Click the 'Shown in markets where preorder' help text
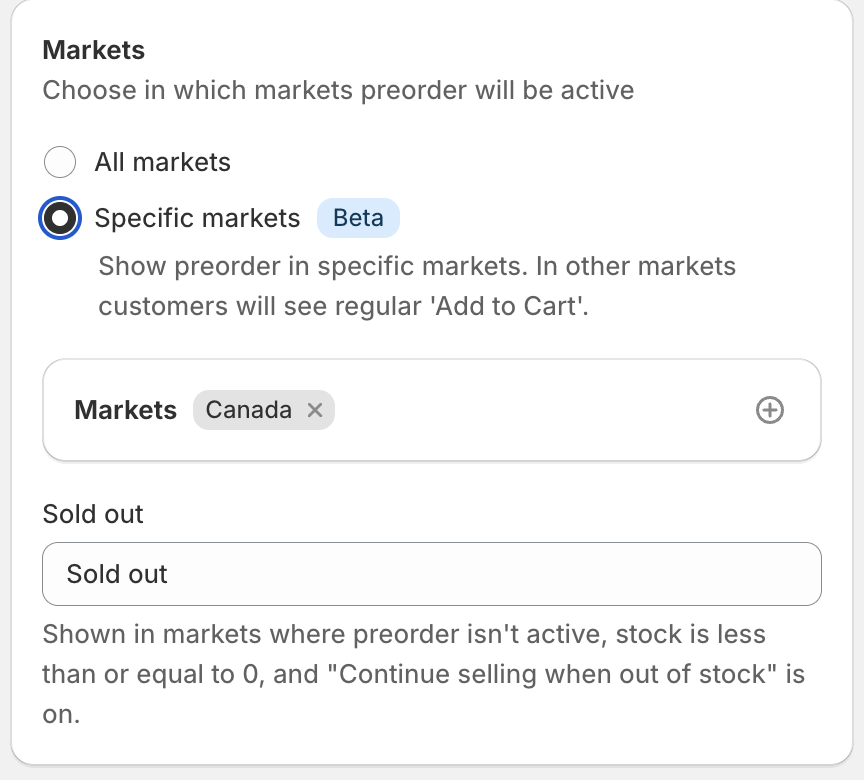This screenshot has width=864, height=780. 424,674
